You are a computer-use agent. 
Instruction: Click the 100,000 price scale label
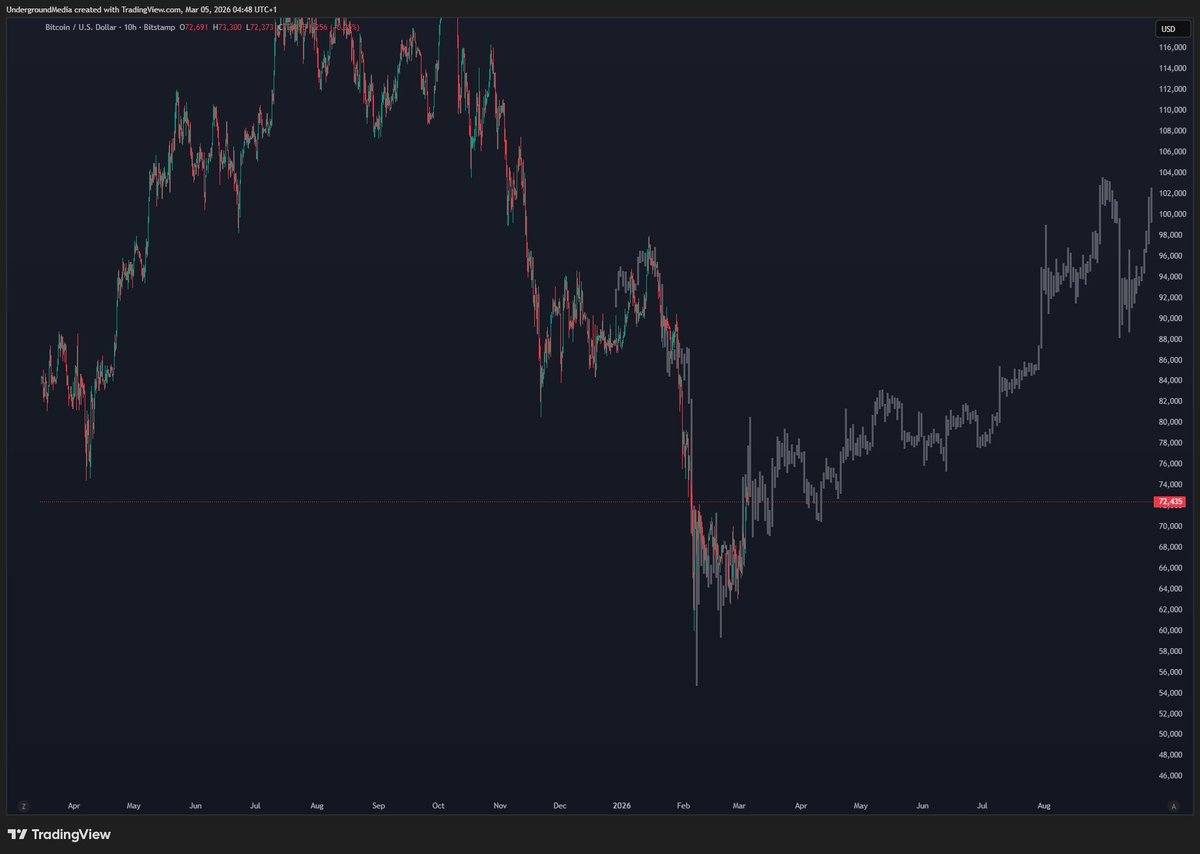pos(1172,214)
